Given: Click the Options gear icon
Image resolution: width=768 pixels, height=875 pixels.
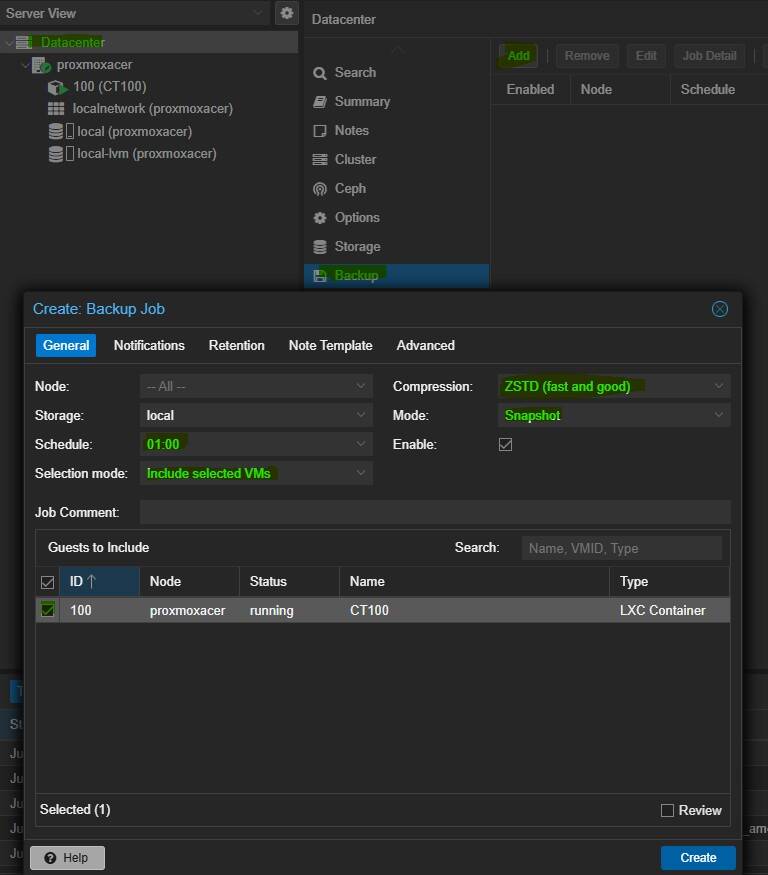Looking at the screenshot, I should tap(320, 218).
